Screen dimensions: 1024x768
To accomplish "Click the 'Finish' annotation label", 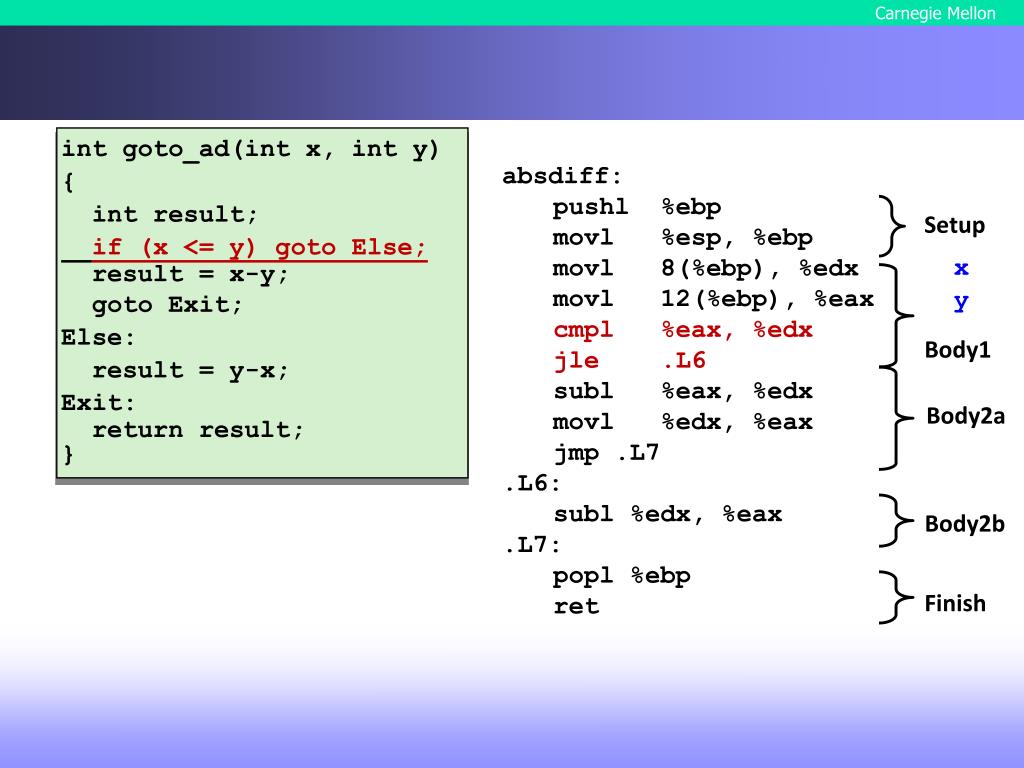I will point(955,603).
